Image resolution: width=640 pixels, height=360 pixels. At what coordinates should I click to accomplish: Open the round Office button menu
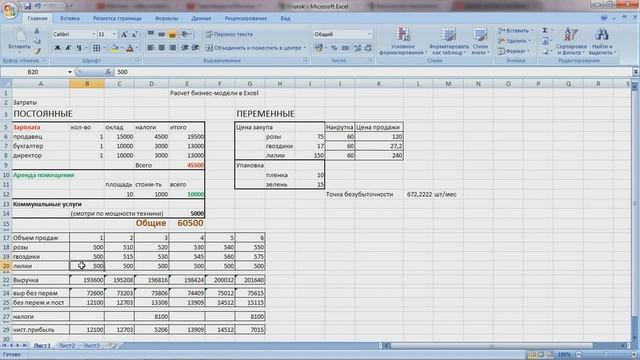pyautogui.click(x=10, y=9)
